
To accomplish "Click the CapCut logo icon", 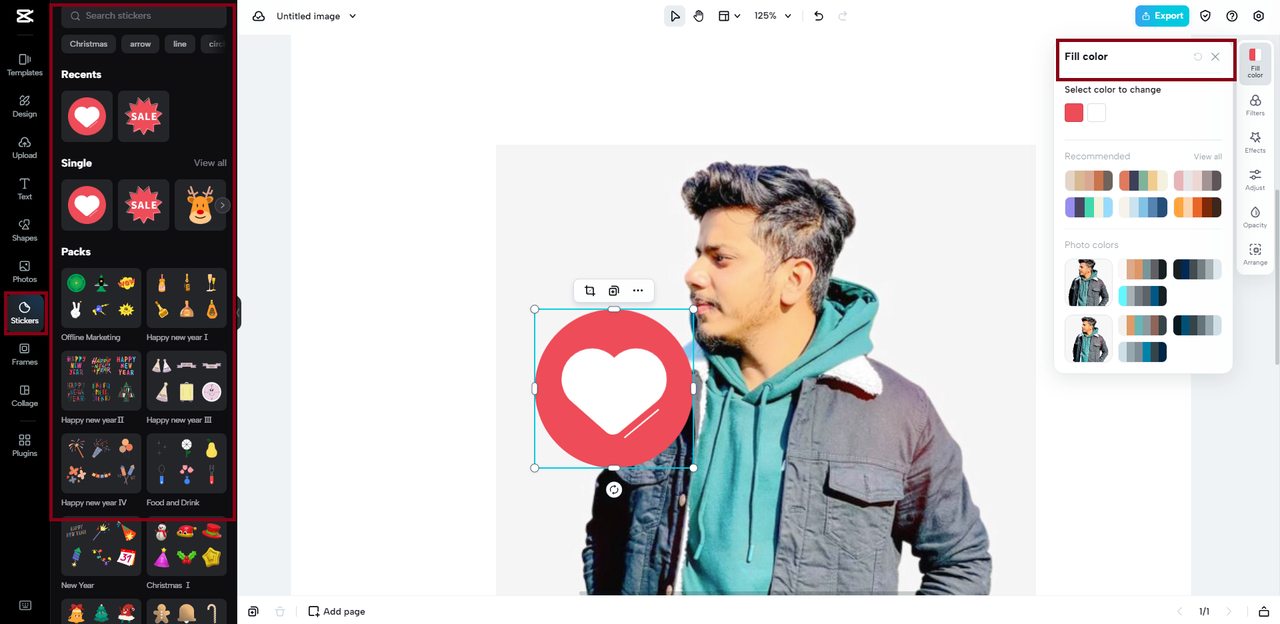I will coord(24,16).
